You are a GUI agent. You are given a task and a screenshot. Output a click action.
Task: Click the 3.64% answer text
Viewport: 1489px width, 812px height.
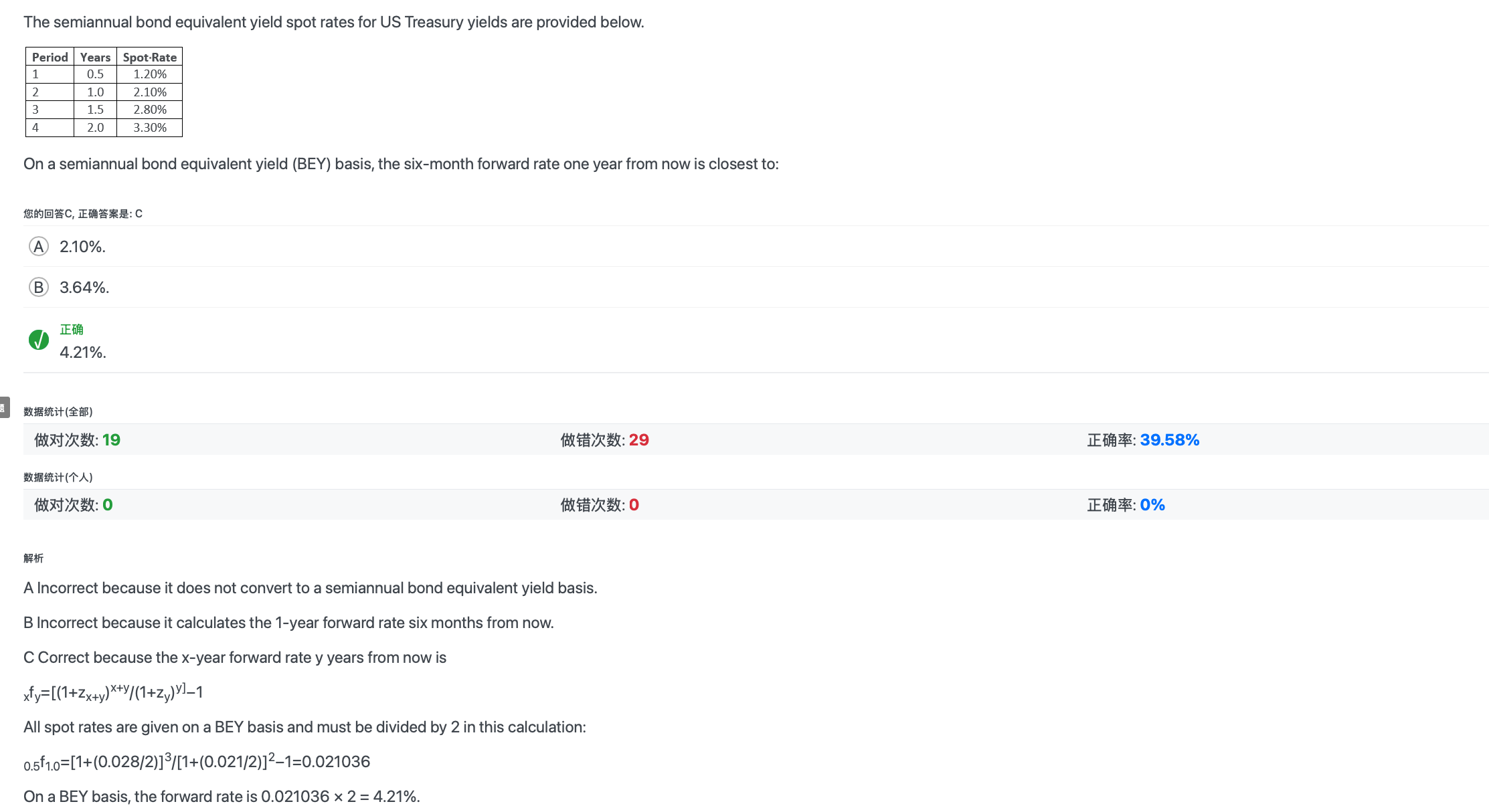[84, 288]
